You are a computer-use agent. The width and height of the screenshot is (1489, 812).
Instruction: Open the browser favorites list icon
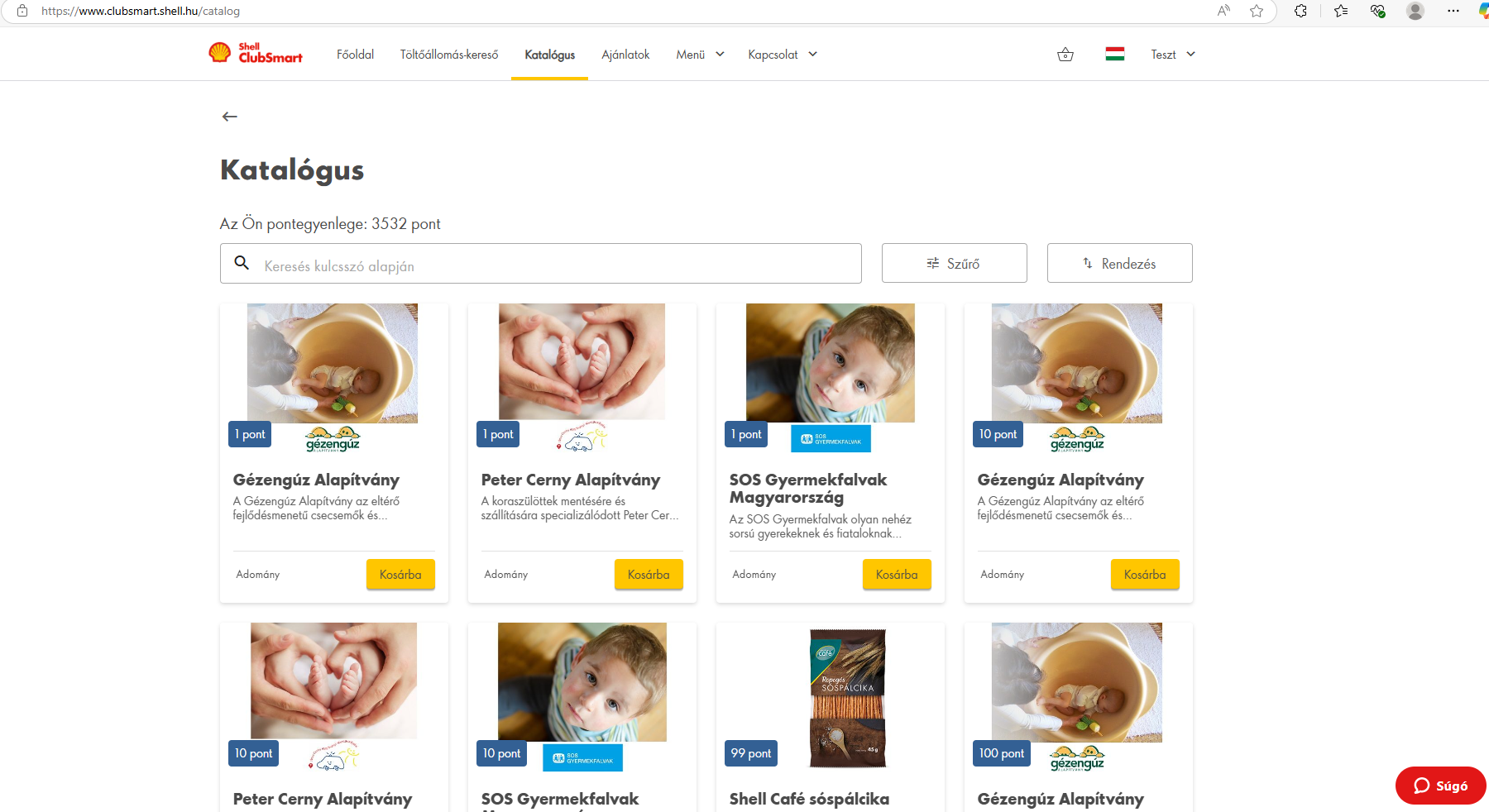coord(1341,11)
